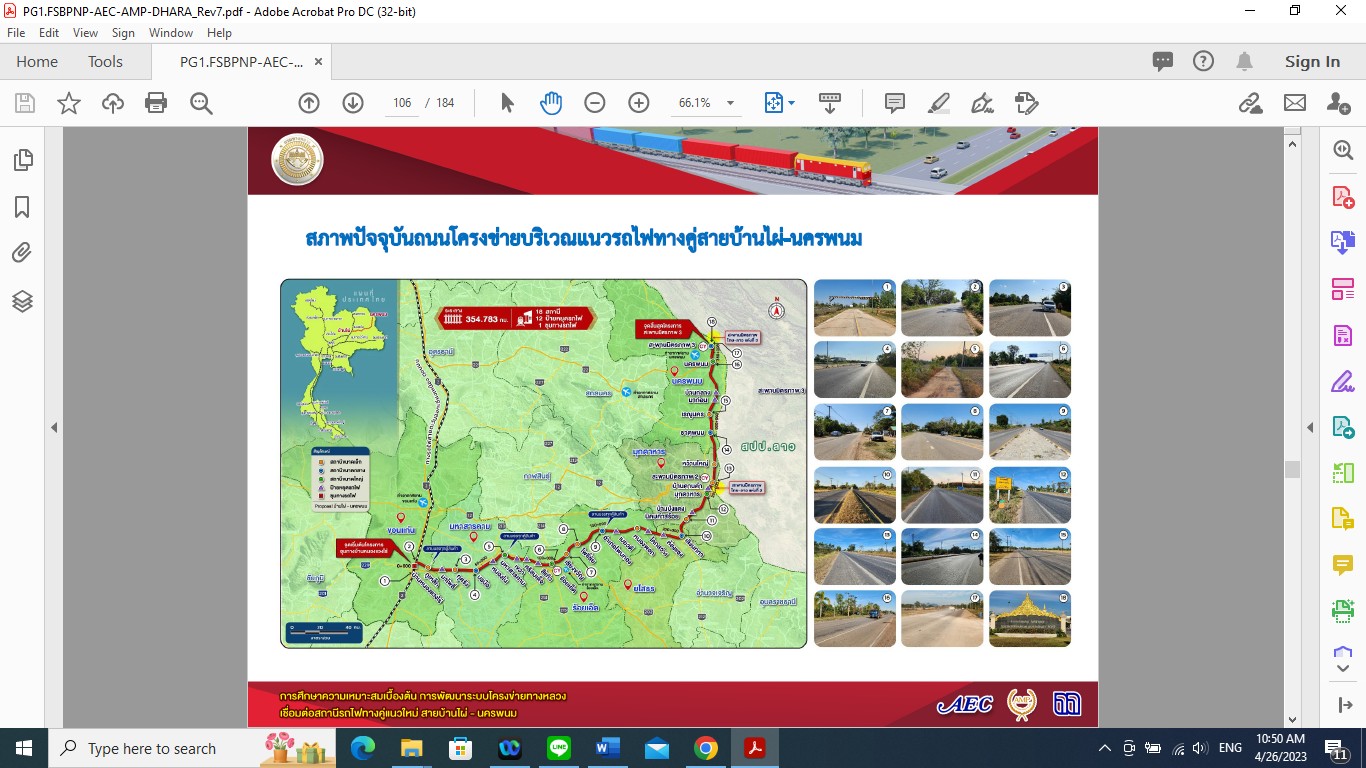This screenshot has height=768, width=1366.
Task: Go to next page arrow
Action: [353, 103]
